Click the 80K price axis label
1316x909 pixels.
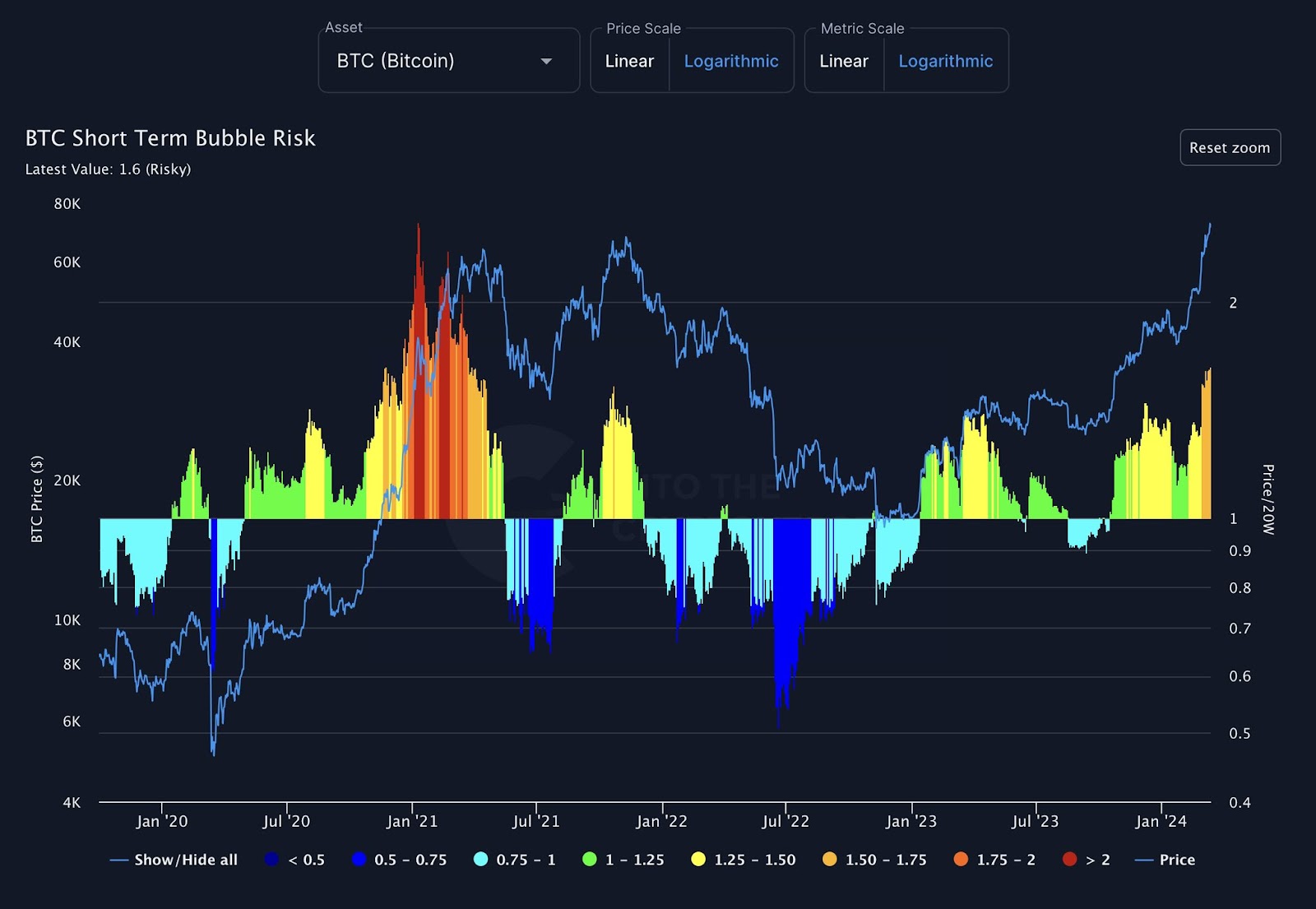tap(67, 204)
